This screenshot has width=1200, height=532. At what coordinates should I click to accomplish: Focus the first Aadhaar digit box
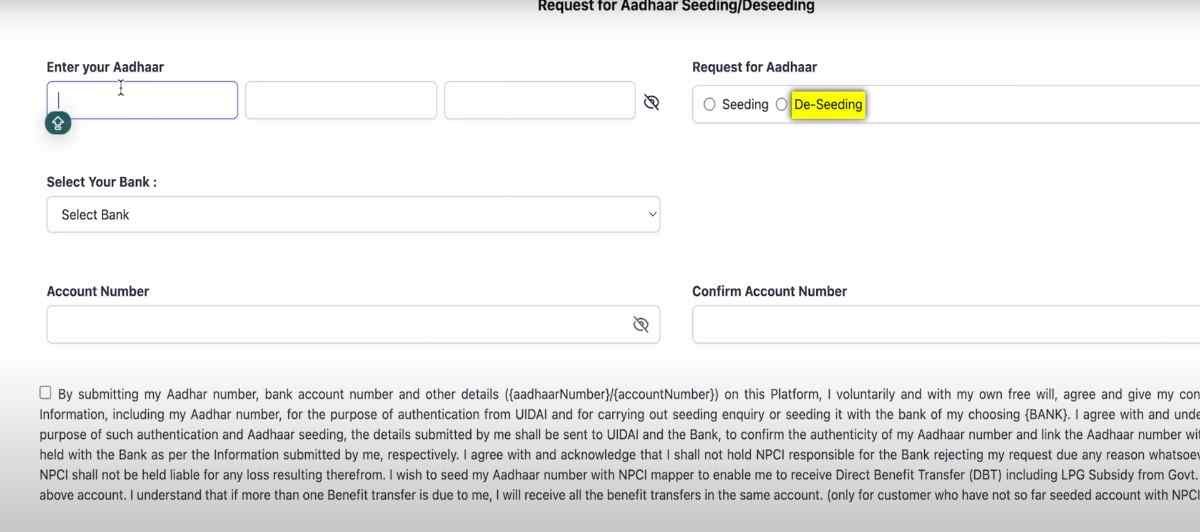[142, 100]
